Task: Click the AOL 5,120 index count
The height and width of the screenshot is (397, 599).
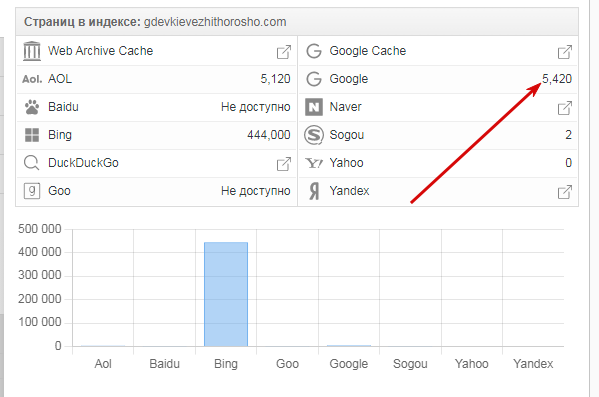Action: [275, 79]
